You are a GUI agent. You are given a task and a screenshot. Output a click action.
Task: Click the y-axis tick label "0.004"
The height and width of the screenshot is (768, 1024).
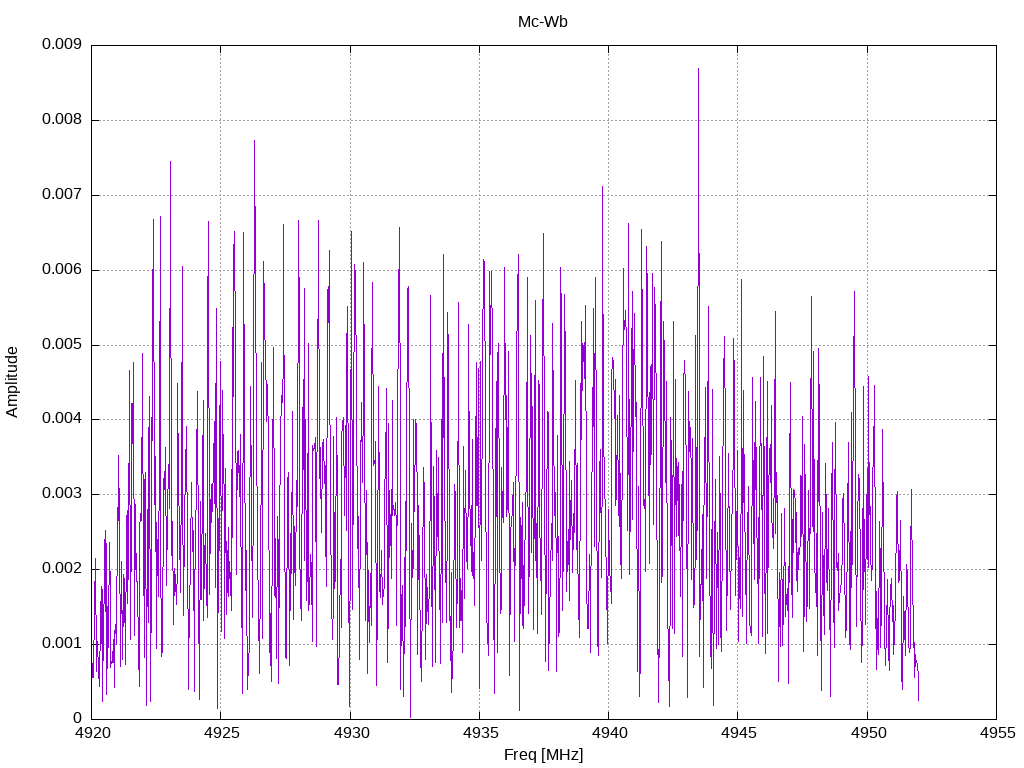(x=62, y=419)
